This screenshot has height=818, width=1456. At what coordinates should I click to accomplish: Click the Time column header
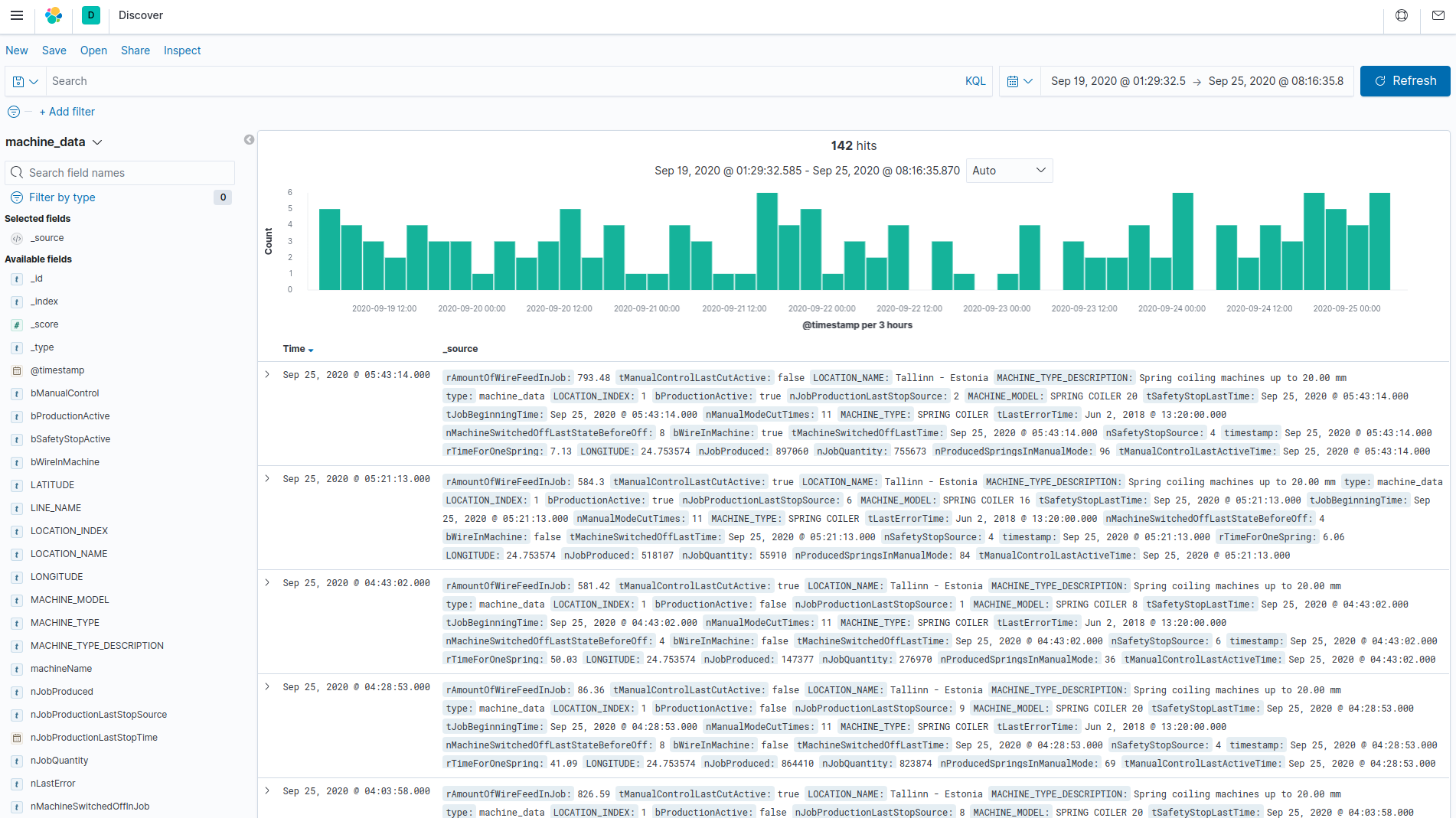coord(294,349)
